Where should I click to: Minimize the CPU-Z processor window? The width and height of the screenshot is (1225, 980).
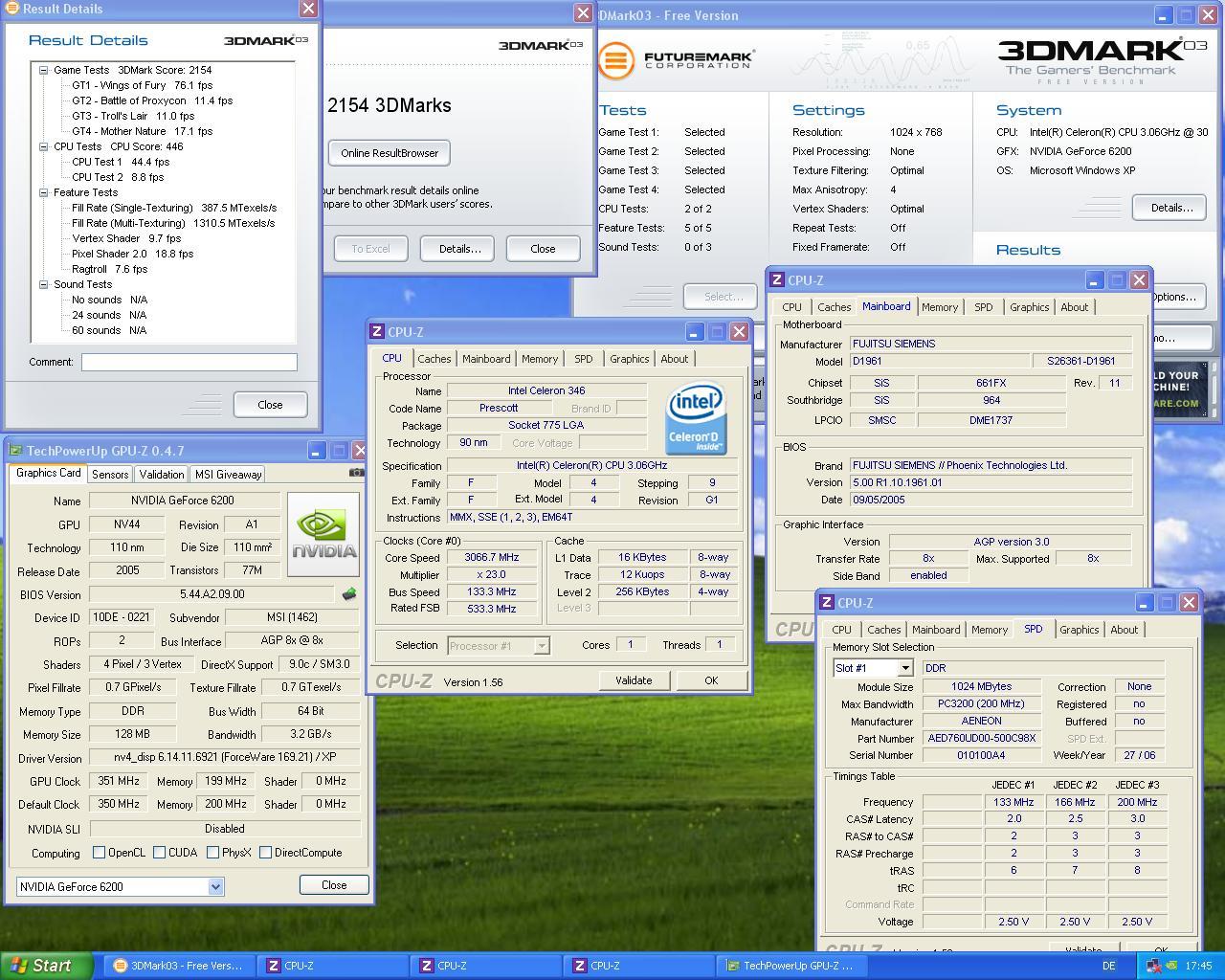tap(694, 331)
